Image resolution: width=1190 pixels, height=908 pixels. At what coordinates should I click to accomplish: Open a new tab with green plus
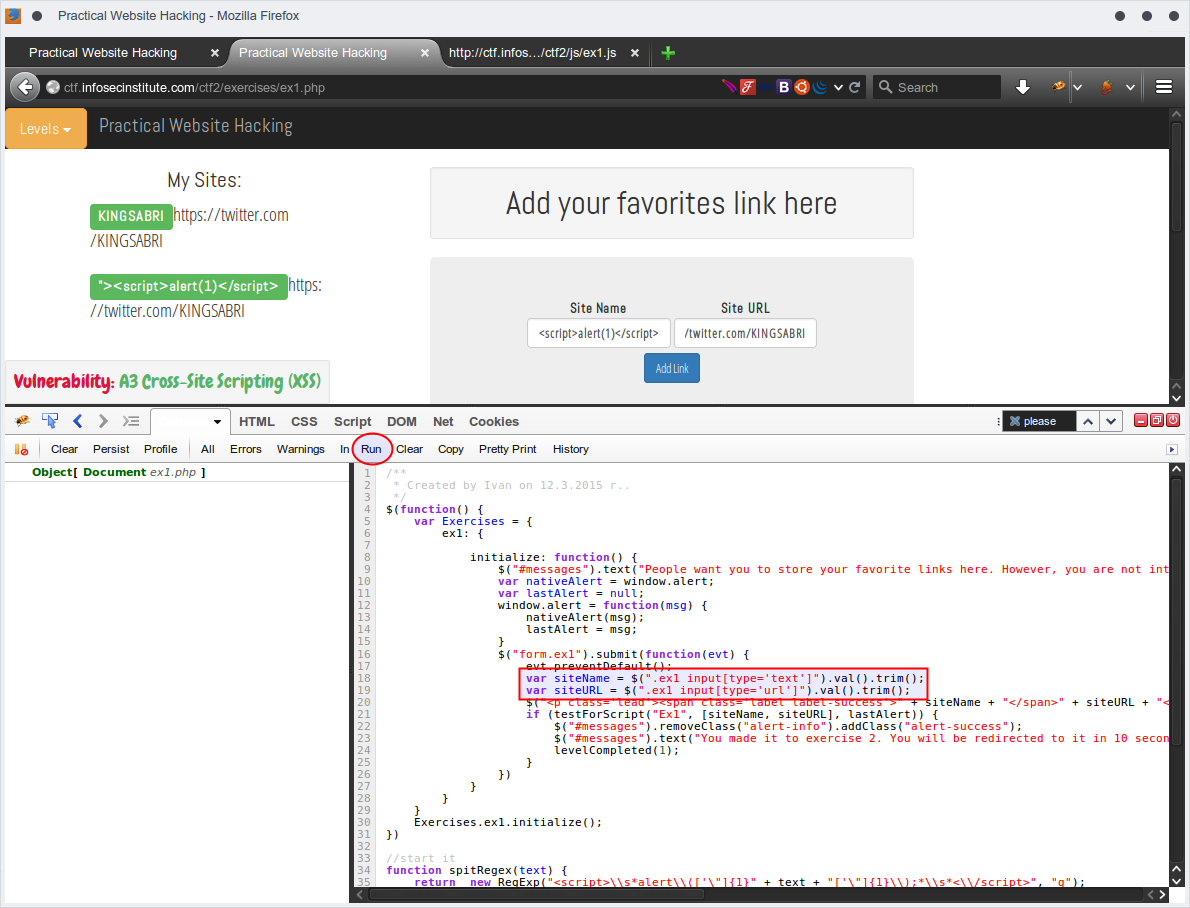coord(668,53)
